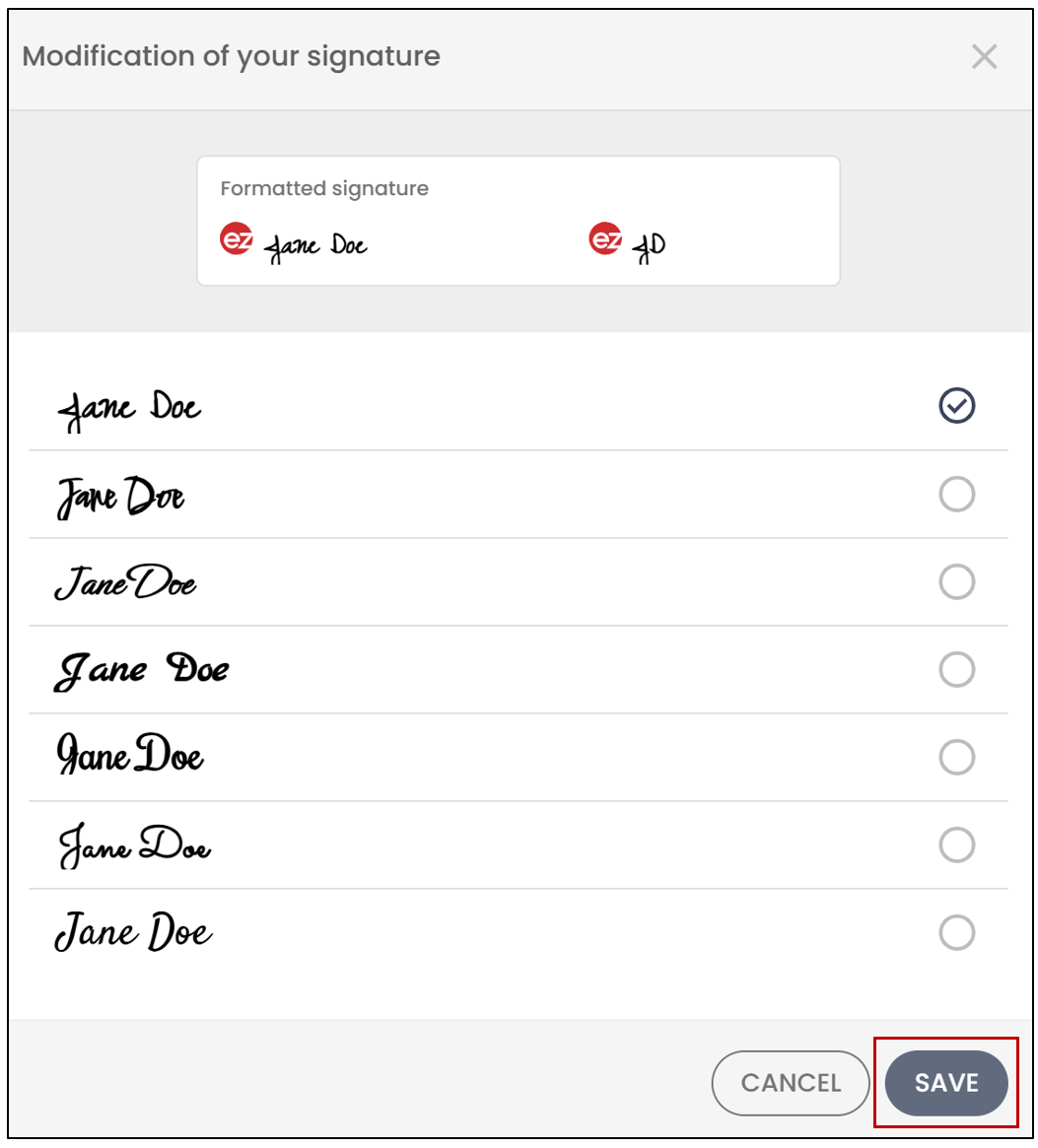Click the checked circle icon of first signature

pos(957,406)
